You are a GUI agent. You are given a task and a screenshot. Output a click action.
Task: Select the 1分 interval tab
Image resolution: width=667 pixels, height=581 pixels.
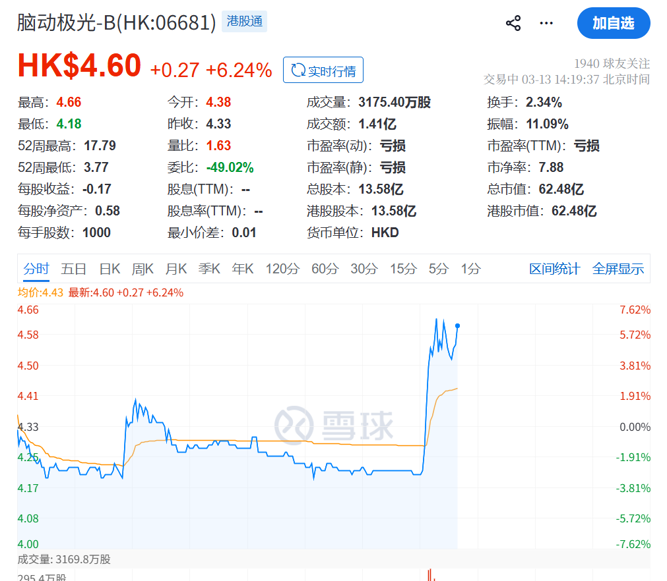click(x=470, y=268)
